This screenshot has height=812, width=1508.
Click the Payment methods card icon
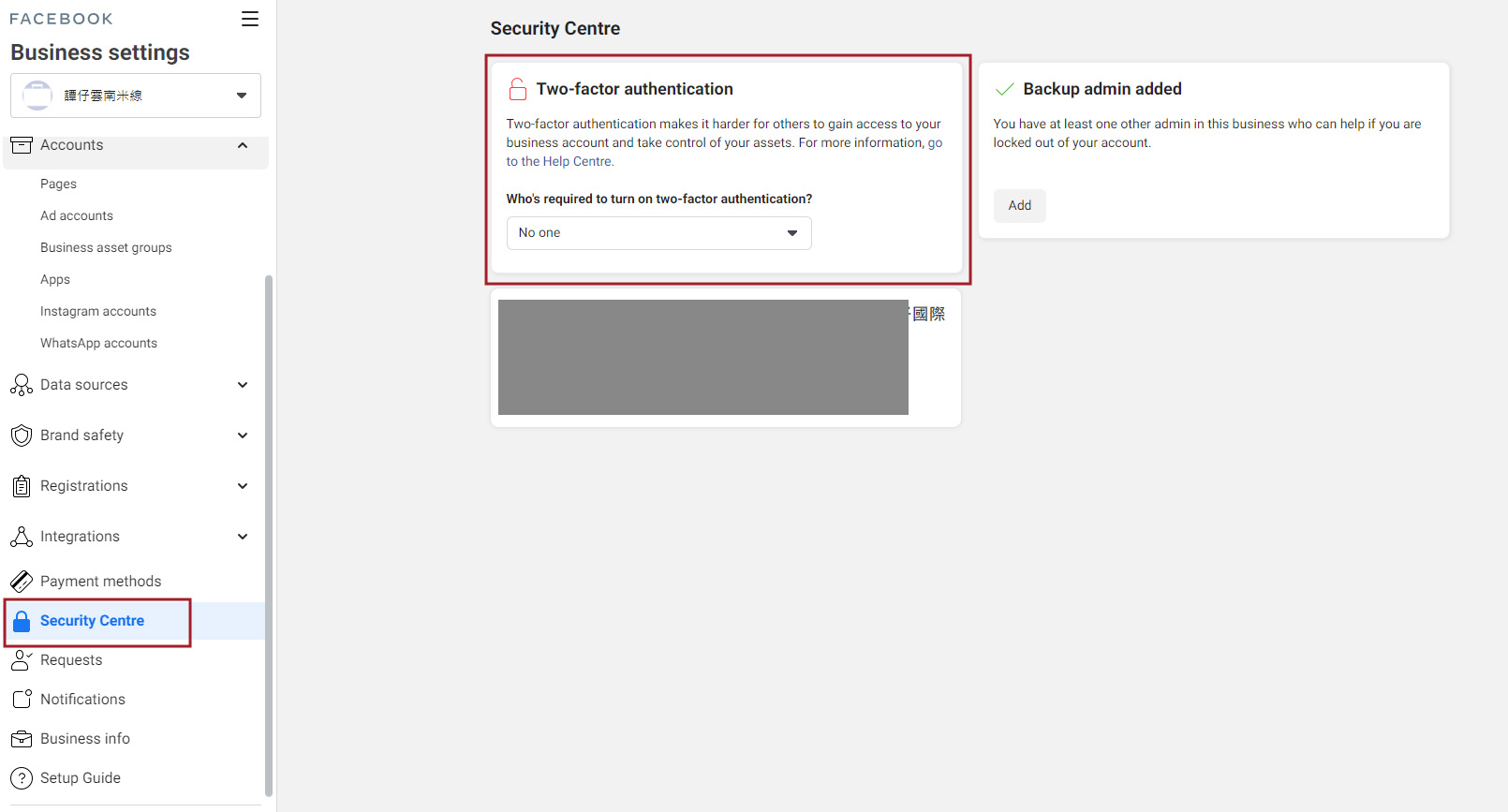pyautogui.click(x=21, y=582)
